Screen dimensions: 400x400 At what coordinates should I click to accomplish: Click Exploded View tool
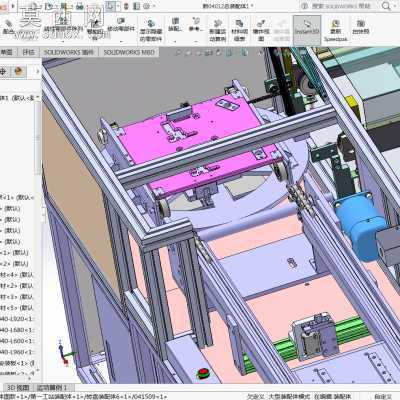click(261, 30)
